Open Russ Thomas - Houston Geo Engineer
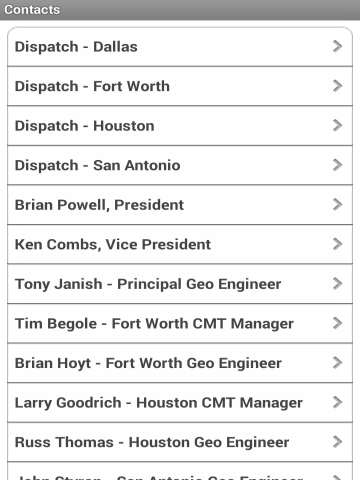Viewport: 360px width, 480px height. (x=180, y=442)
